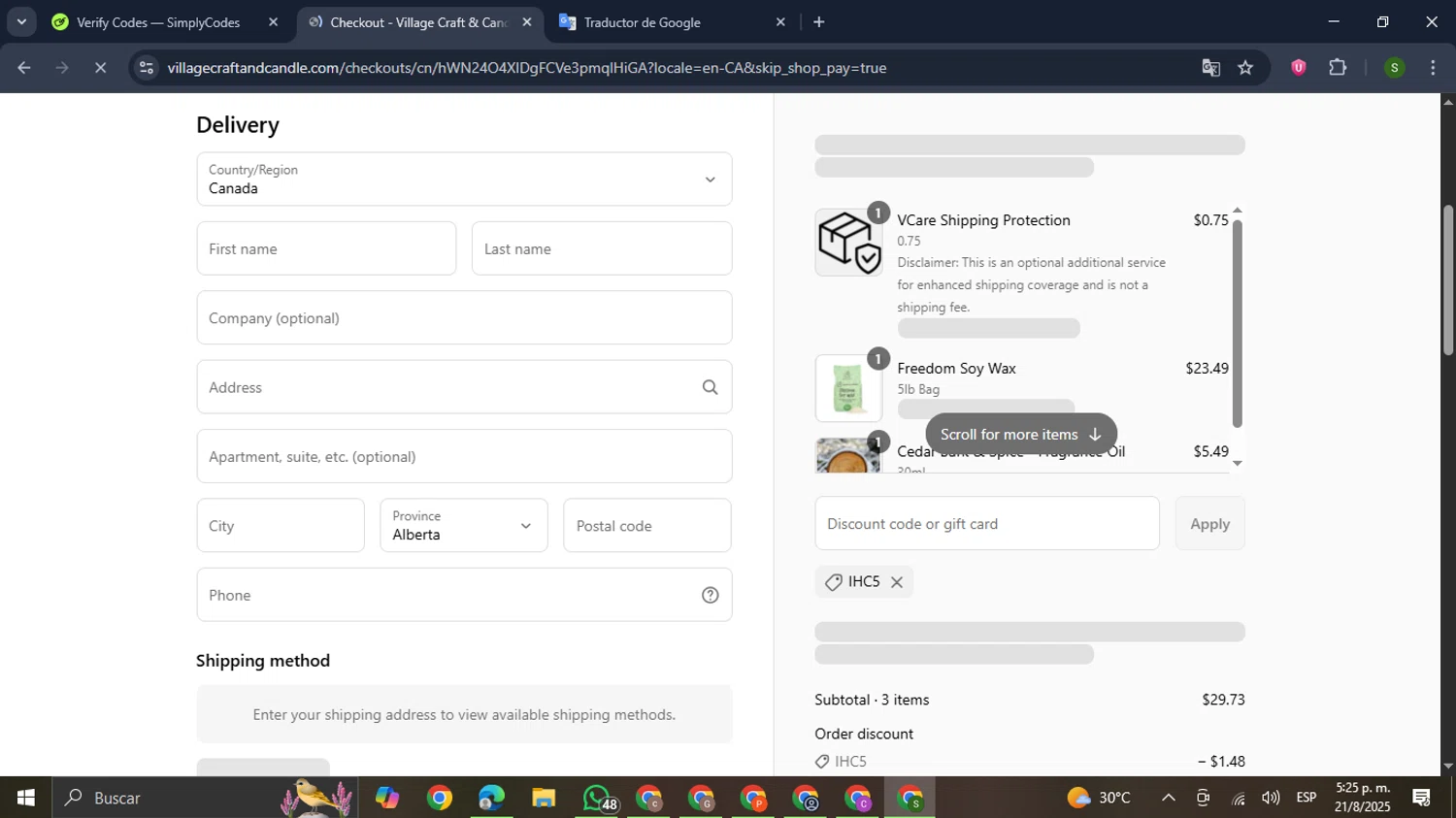The height and width of the screenshot is (818, 1456).
Task: Click the Windows taskbar Buscar search box
Action: pos(204,798)
